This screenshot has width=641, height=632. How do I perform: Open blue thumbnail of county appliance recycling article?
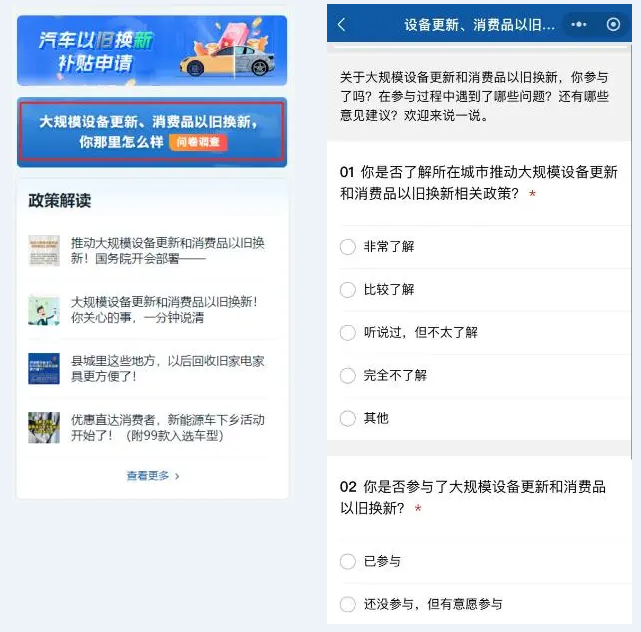44,369
